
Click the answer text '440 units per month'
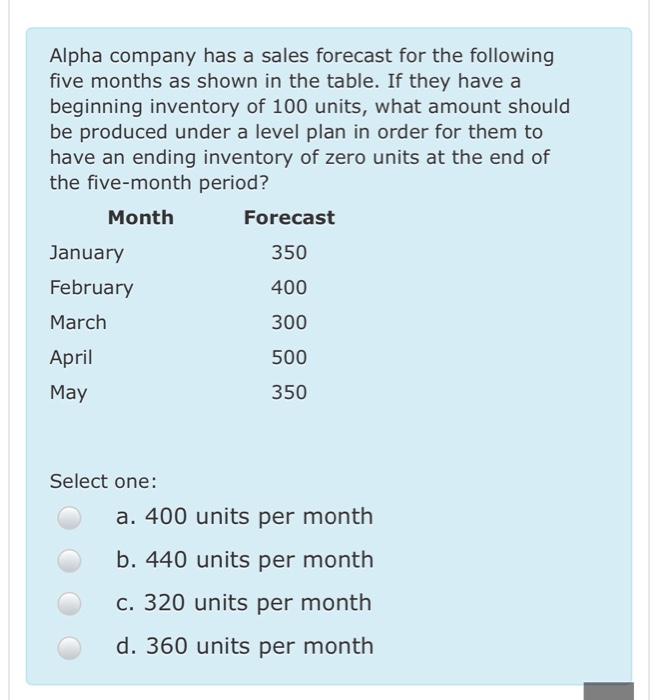pos(259,560)
